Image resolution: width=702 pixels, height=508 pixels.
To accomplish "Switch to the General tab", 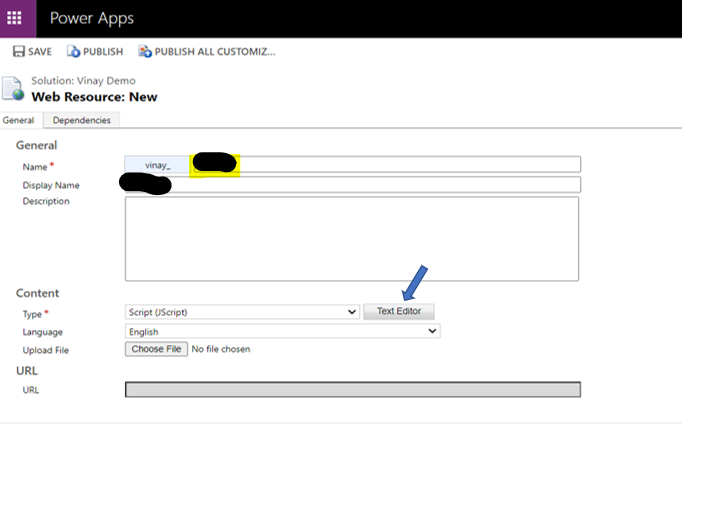I will click(18, 120).
